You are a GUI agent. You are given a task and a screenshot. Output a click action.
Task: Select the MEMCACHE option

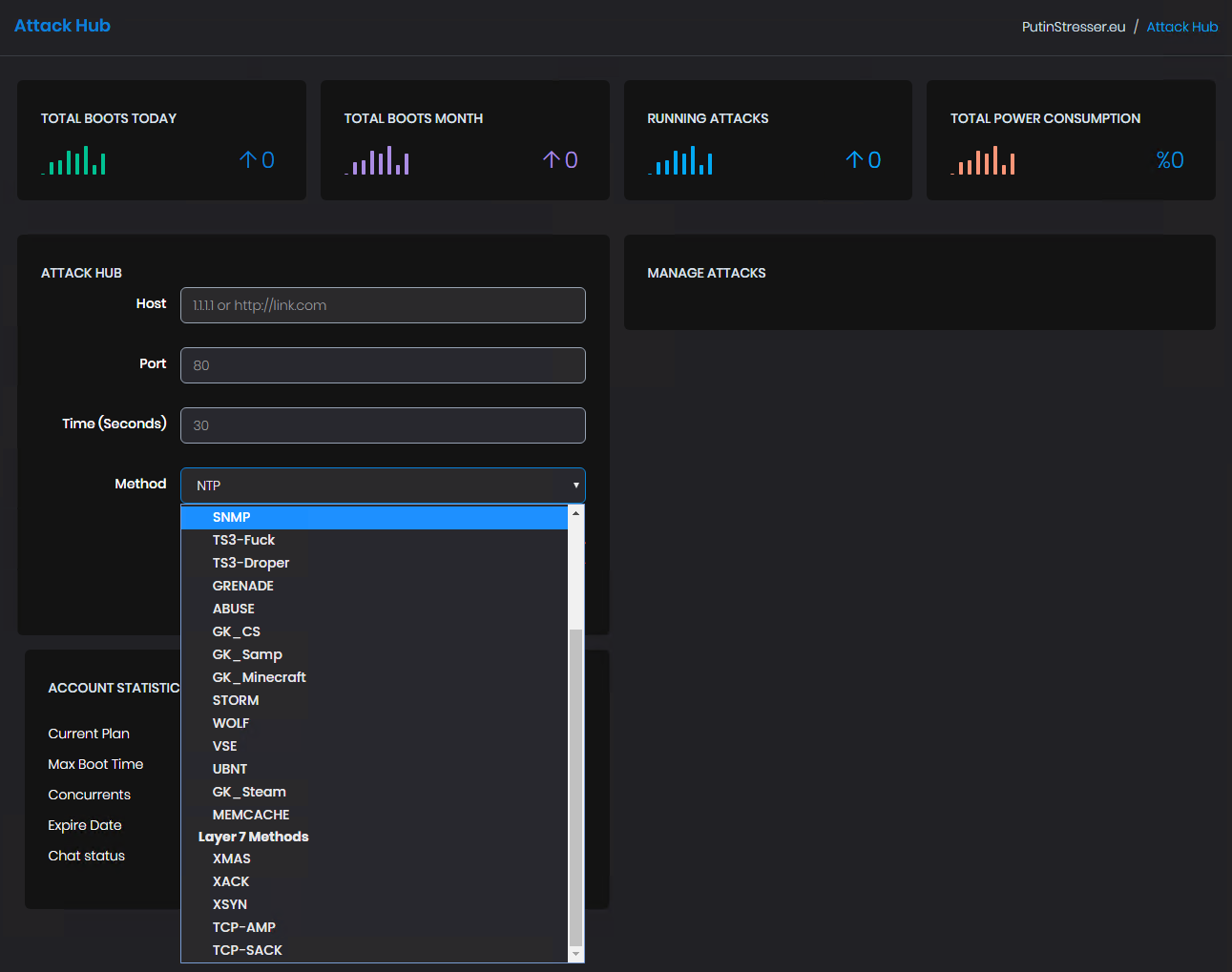pyautogui.click(x=374, y=815)
